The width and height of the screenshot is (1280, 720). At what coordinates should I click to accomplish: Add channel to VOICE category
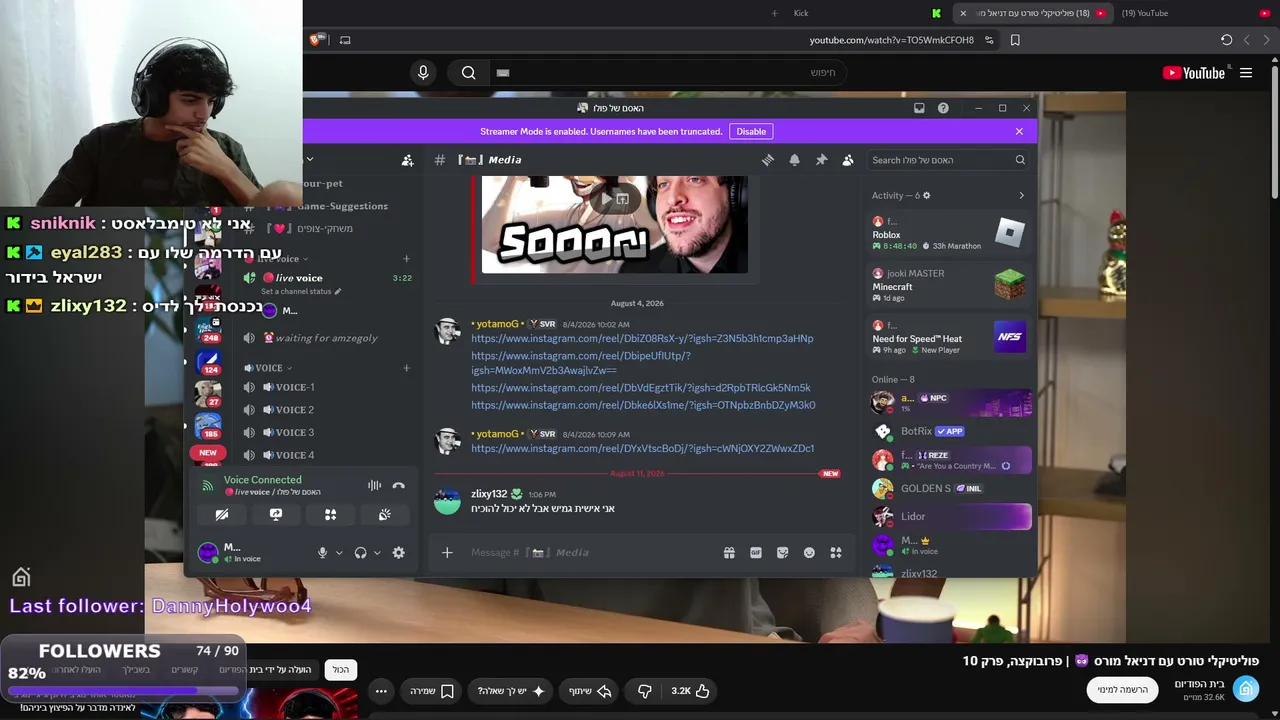(406, 368)
